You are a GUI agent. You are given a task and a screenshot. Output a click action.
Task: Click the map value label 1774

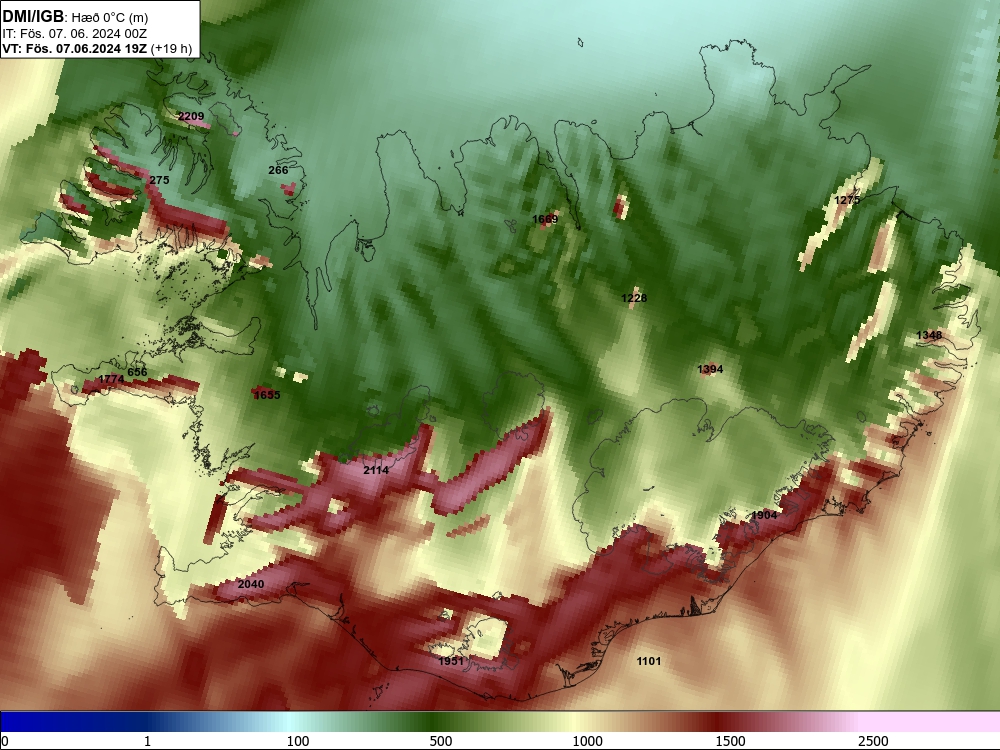[111, 379]
